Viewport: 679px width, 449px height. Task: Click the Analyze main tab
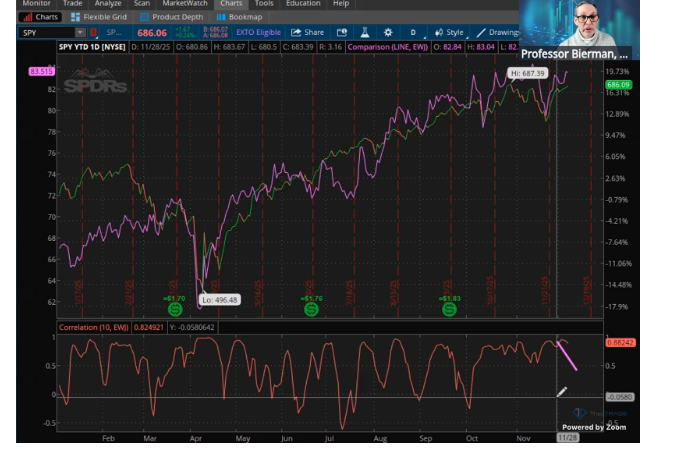(107, 4)
